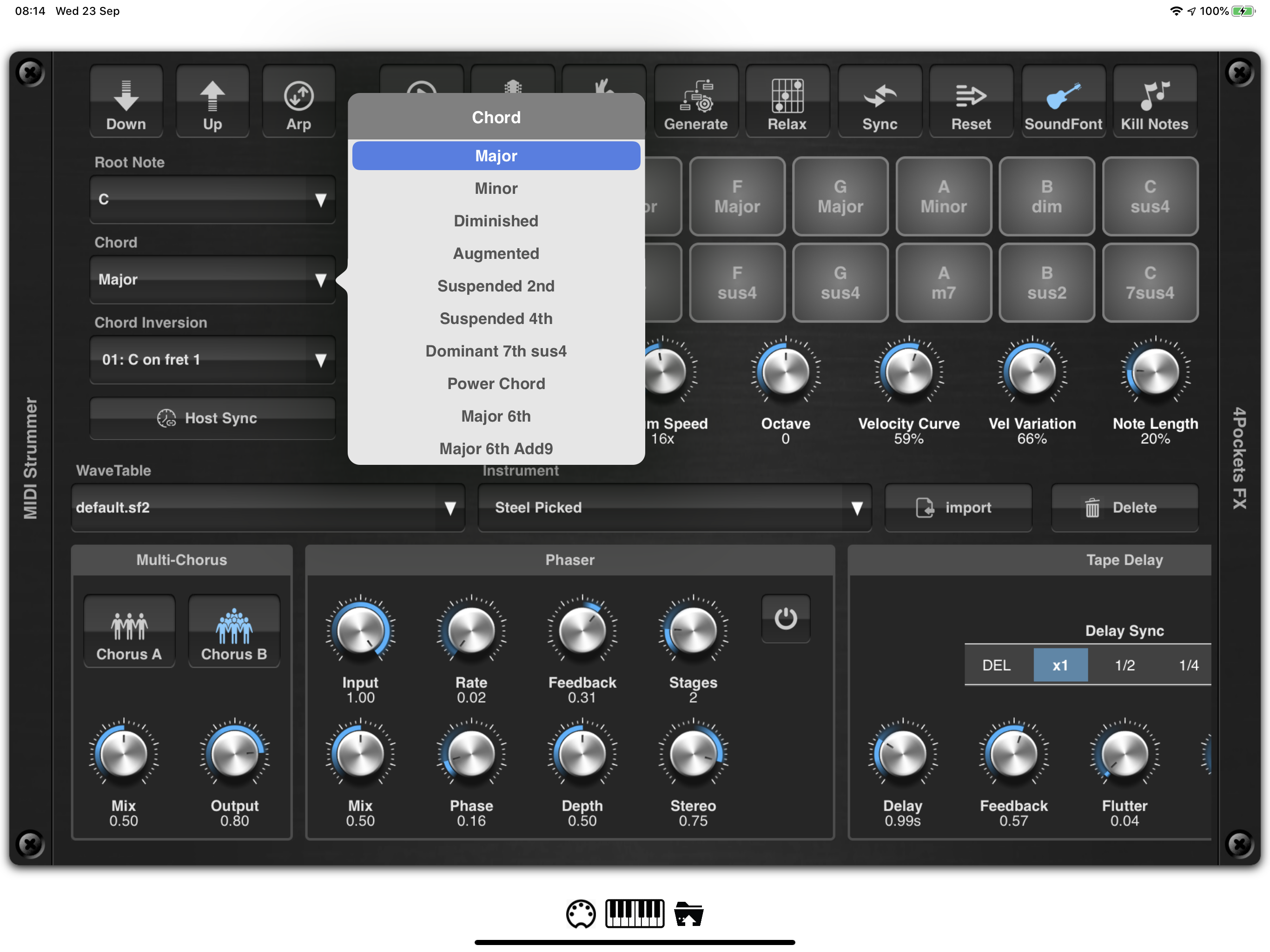Expand the Chord Inversion dropdown

[212, 360]
